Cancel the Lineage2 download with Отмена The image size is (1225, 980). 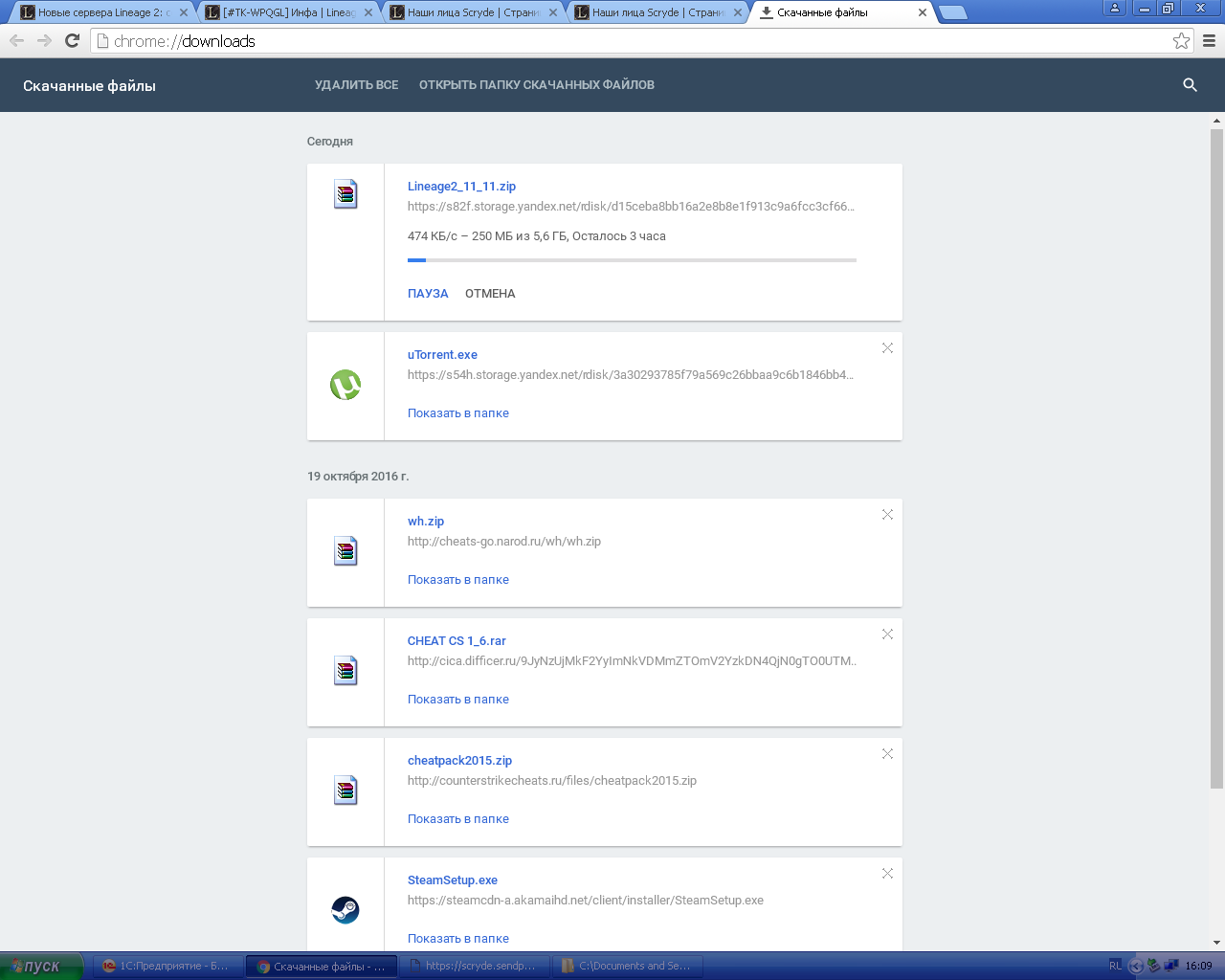coord(490,294)
